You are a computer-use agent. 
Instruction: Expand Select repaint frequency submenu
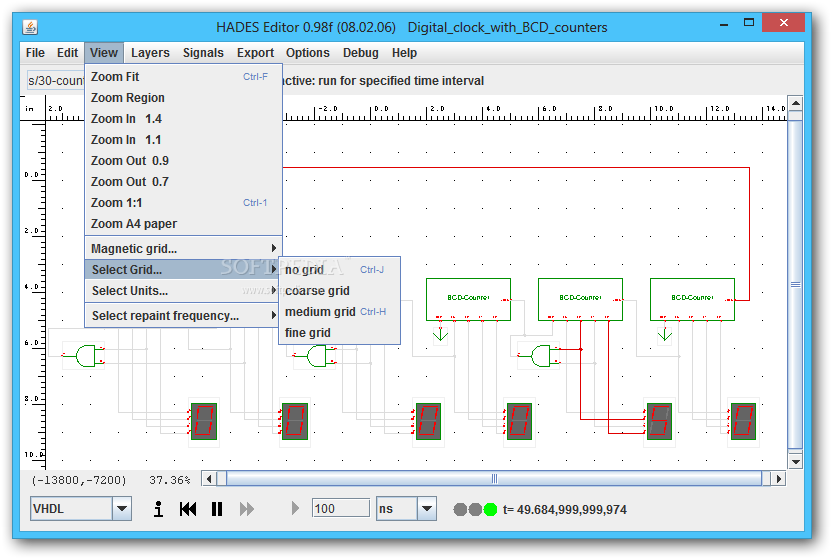(x=184, y=316)
